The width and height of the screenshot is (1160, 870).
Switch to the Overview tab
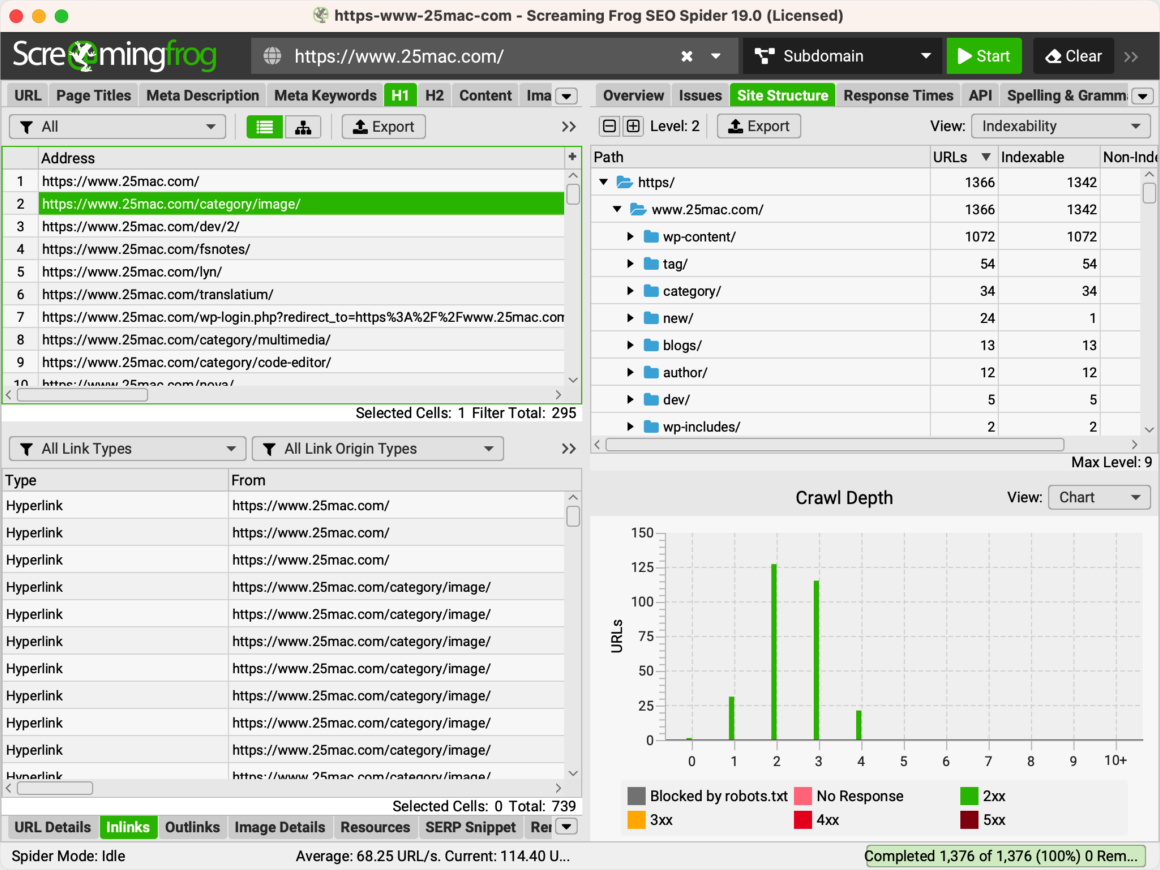pyautogui.click(x=633, y=95)
